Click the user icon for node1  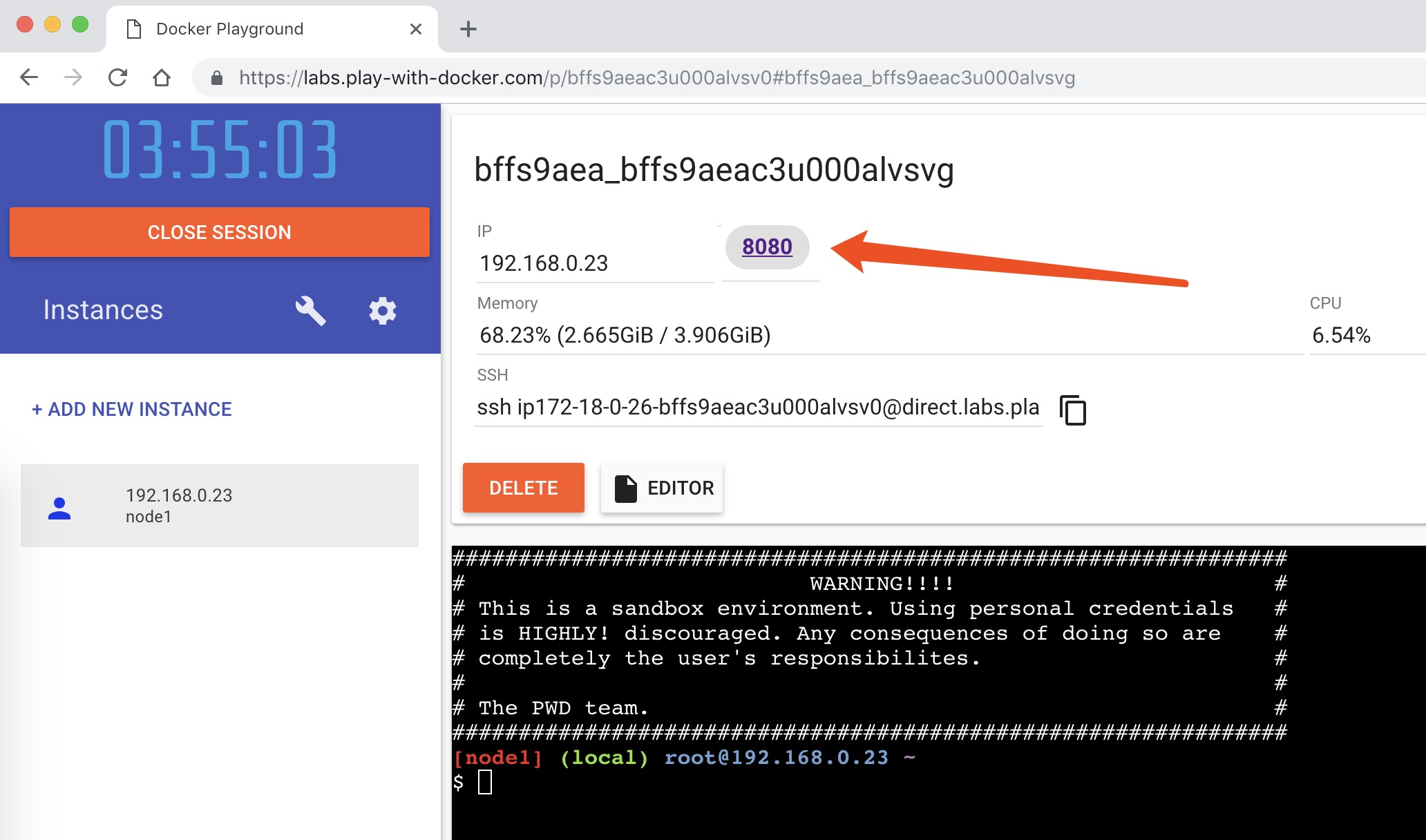coord(59,508)
